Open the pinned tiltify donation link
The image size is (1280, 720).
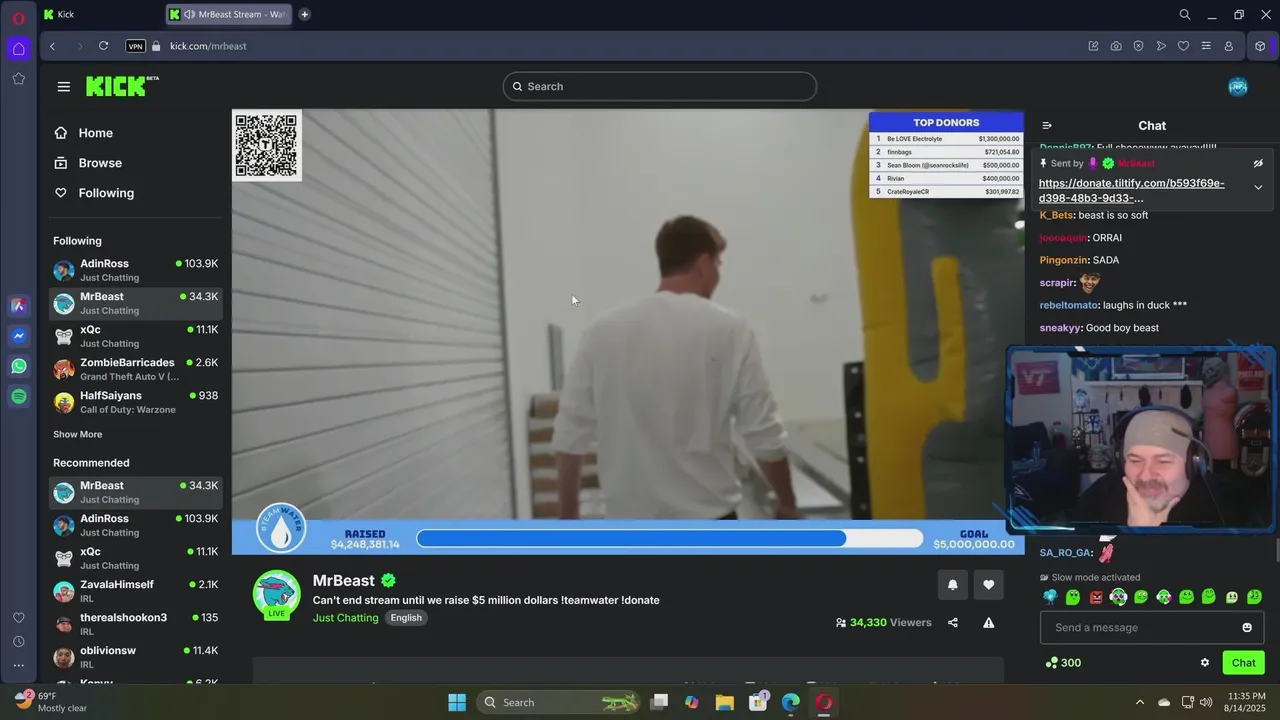point(1131,190)
